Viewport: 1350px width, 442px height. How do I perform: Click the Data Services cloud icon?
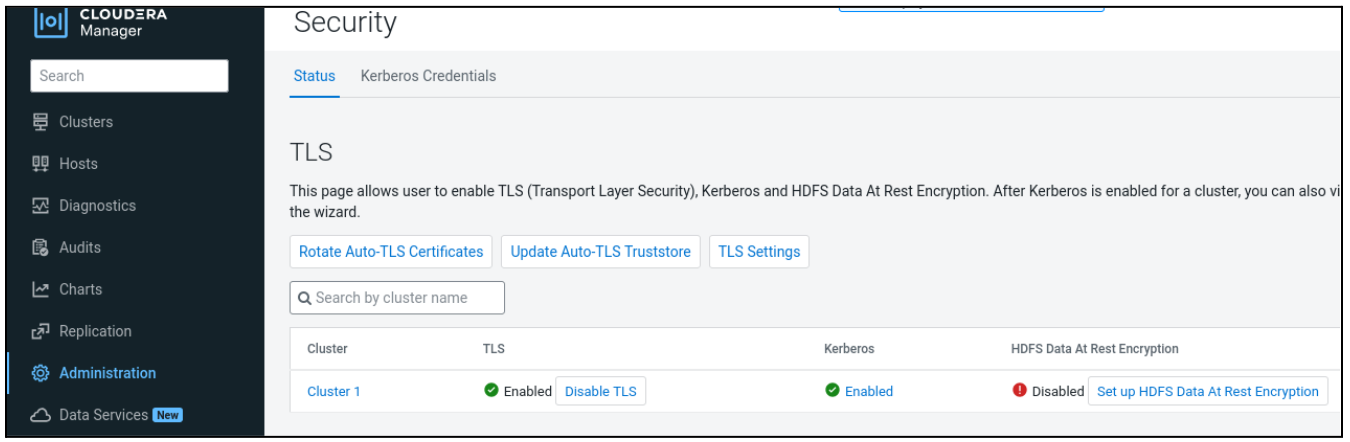pos(41,416)
